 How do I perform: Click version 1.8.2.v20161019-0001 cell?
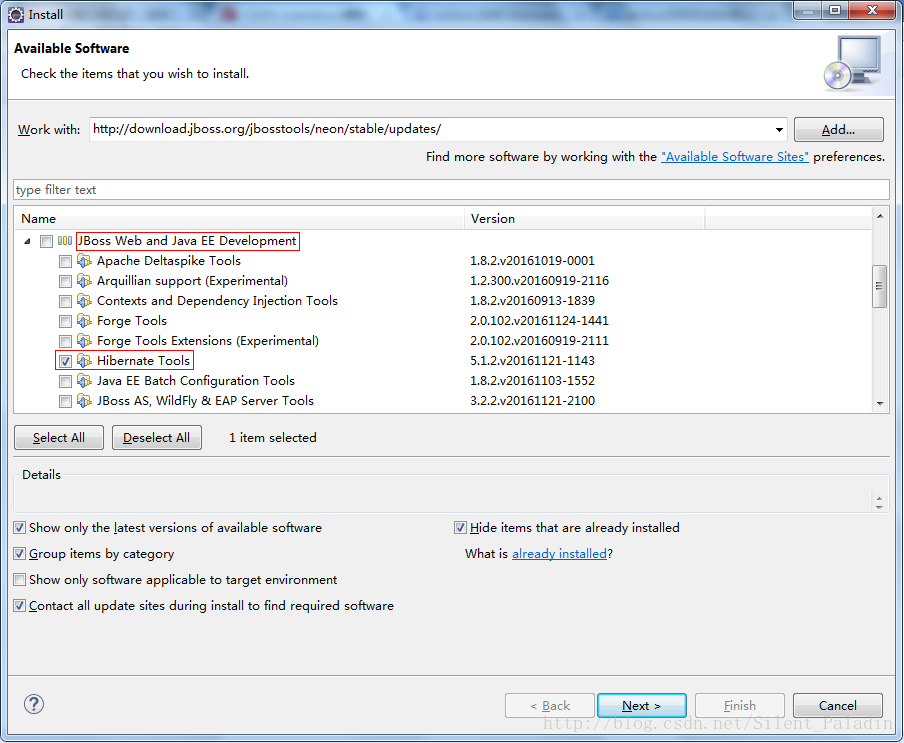(532, 261)
